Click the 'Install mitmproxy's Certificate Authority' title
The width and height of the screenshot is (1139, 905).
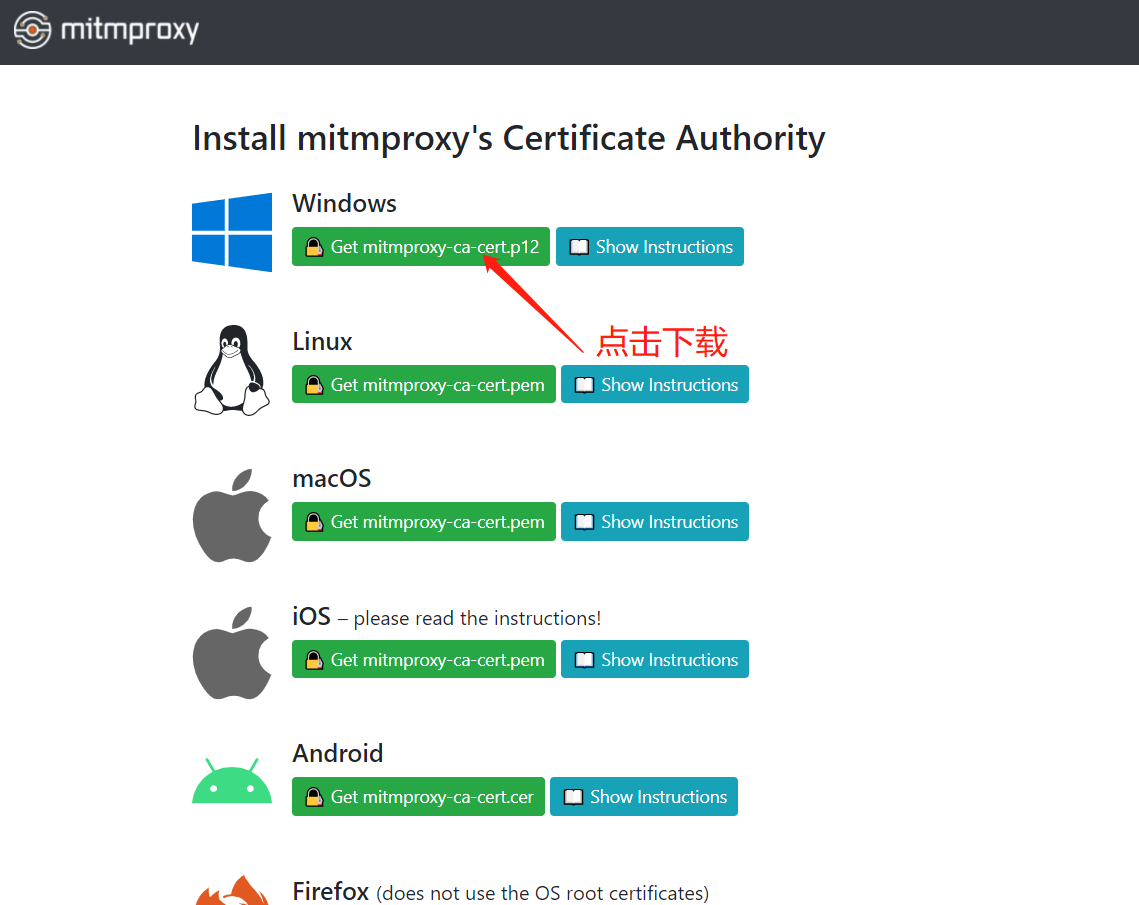tap(508, 138)
